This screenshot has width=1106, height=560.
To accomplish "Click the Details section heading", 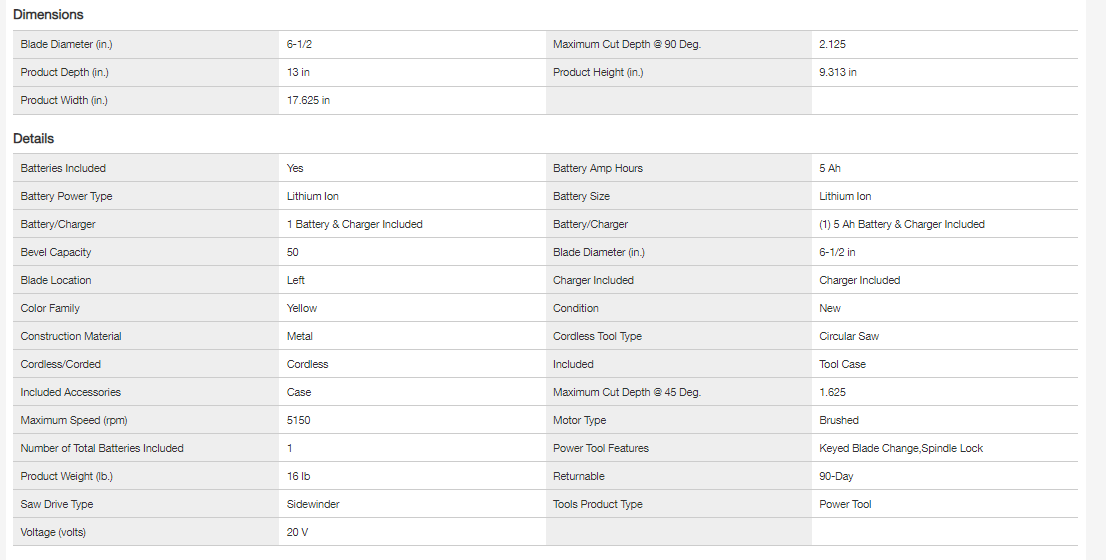I will (x=34, y=139).
